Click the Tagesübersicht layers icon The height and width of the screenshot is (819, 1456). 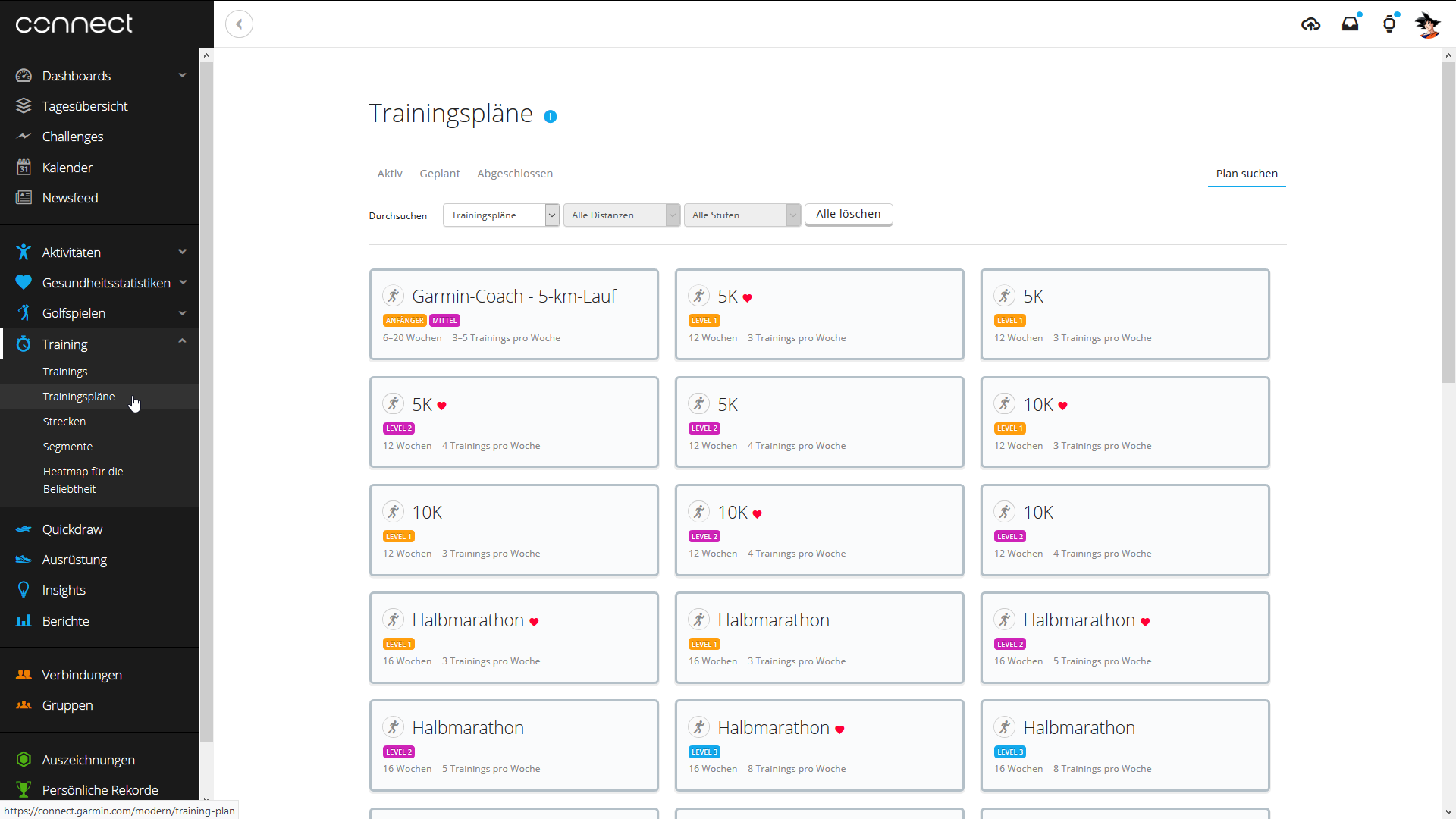pos(24,106)
